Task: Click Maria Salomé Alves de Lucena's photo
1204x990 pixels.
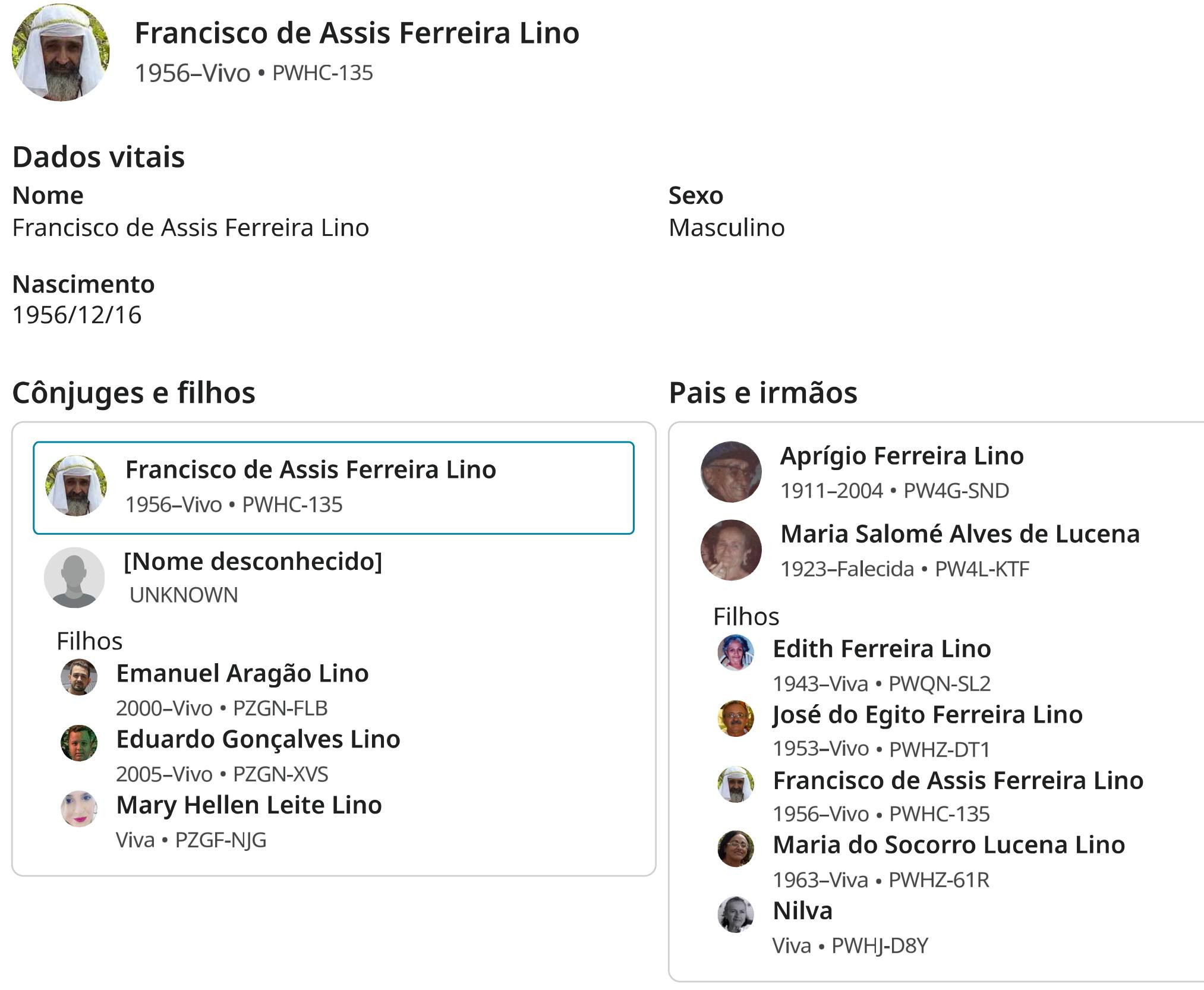Action: pos(731,550)
